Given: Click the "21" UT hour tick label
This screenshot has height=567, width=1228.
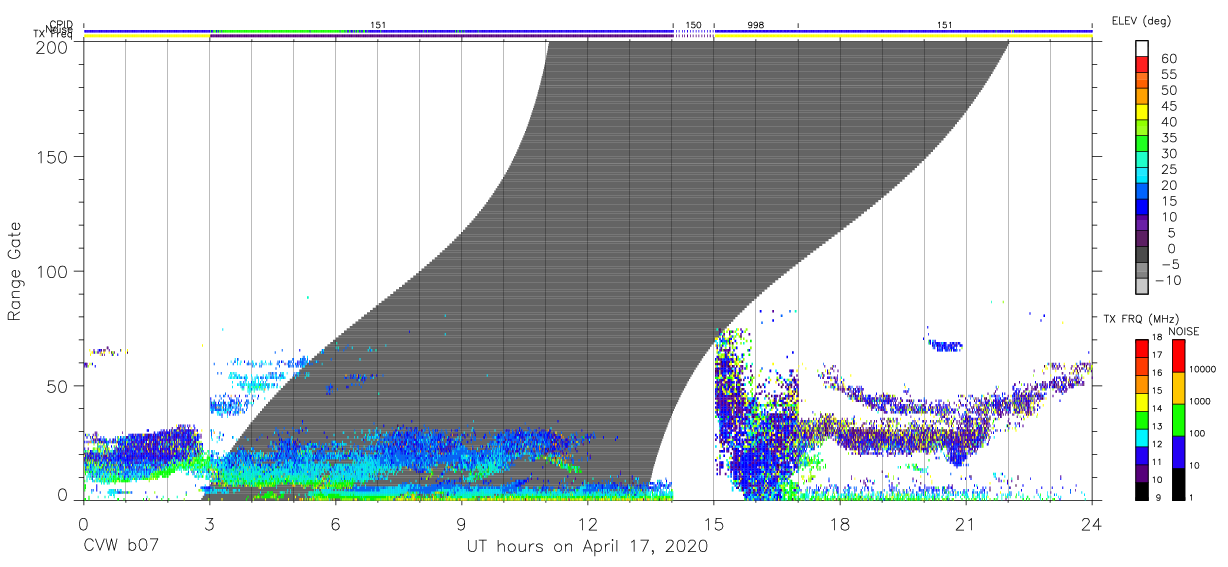Looking at the screenshot, I should pos(965,523).
